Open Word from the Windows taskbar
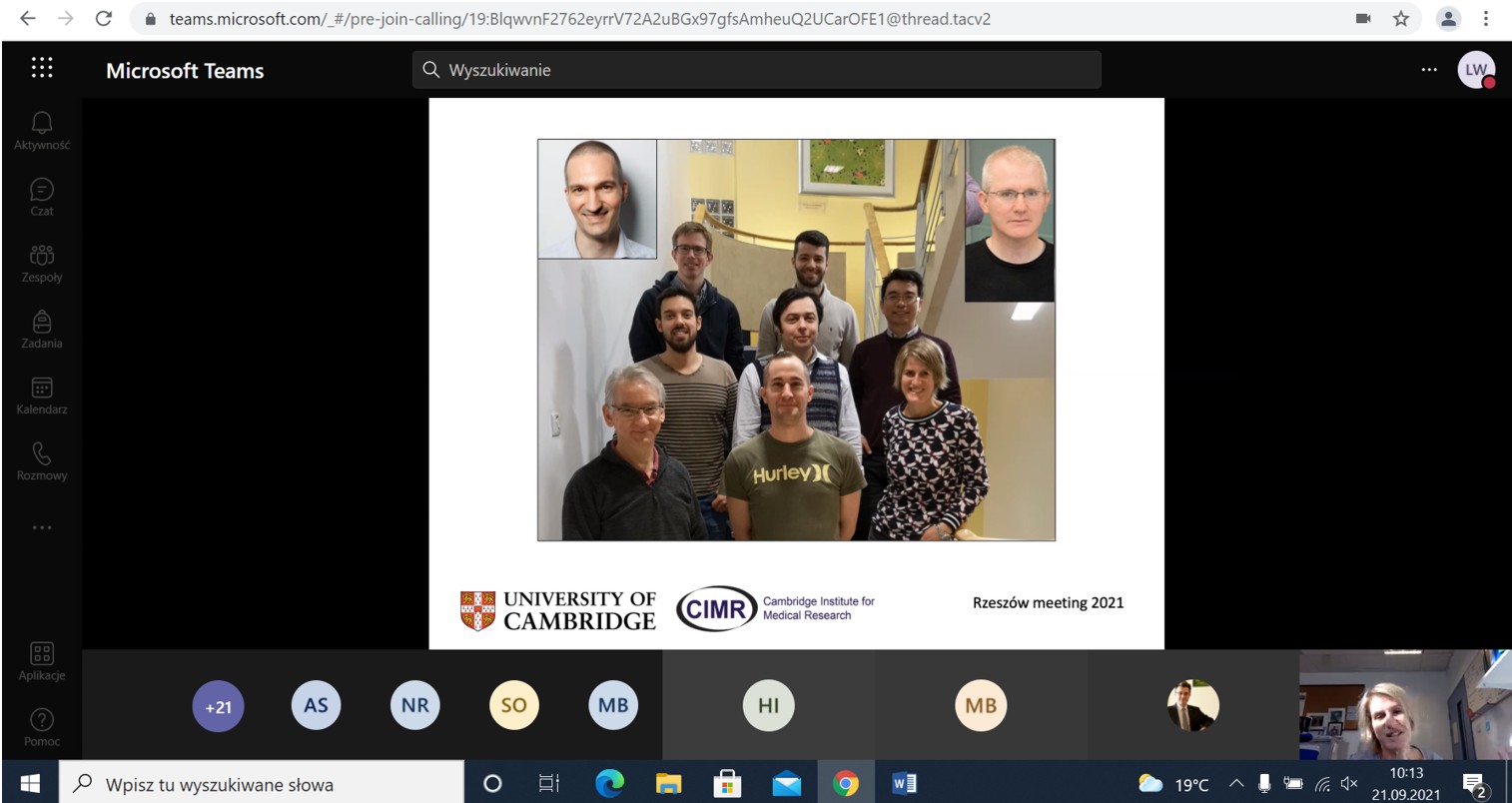The image size is (1512, 803). tap(904, 784)
